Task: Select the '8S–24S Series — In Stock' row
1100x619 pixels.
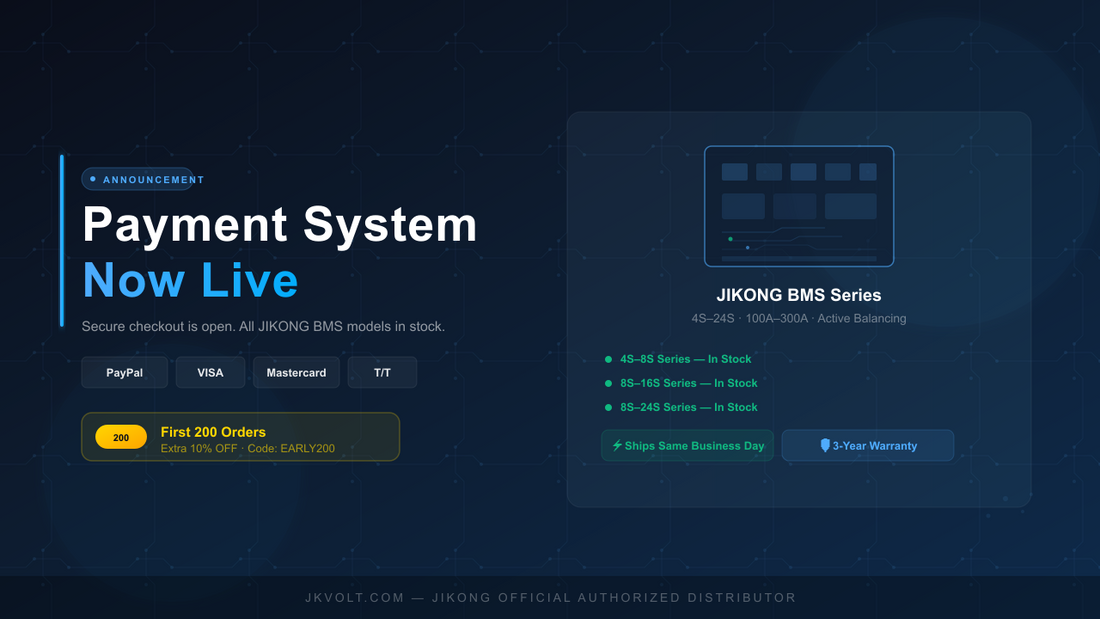Action: coord(680,407)
